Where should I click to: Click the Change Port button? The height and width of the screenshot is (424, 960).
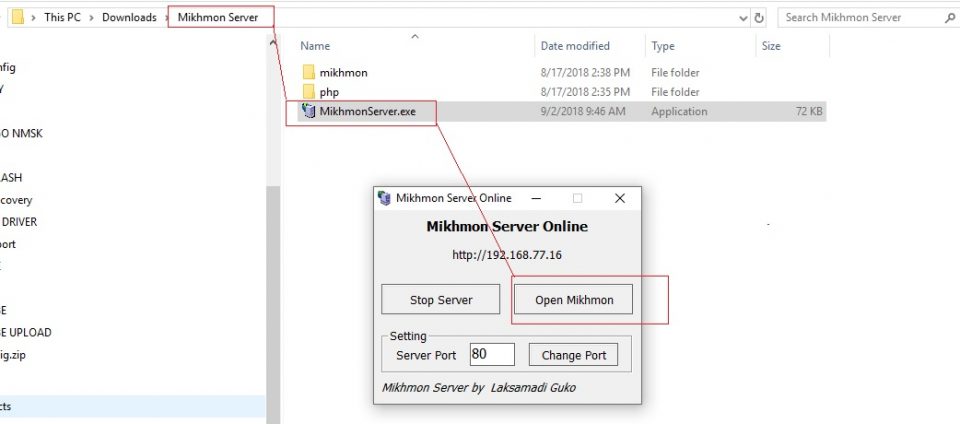point(574,355)
